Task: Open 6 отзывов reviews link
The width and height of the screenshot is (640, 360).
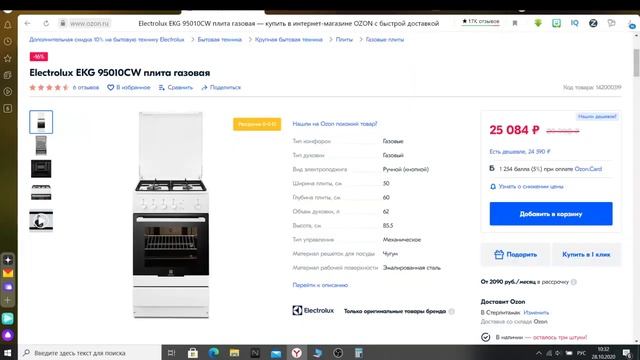Action: pyautogui.click(x=86, y=87)
